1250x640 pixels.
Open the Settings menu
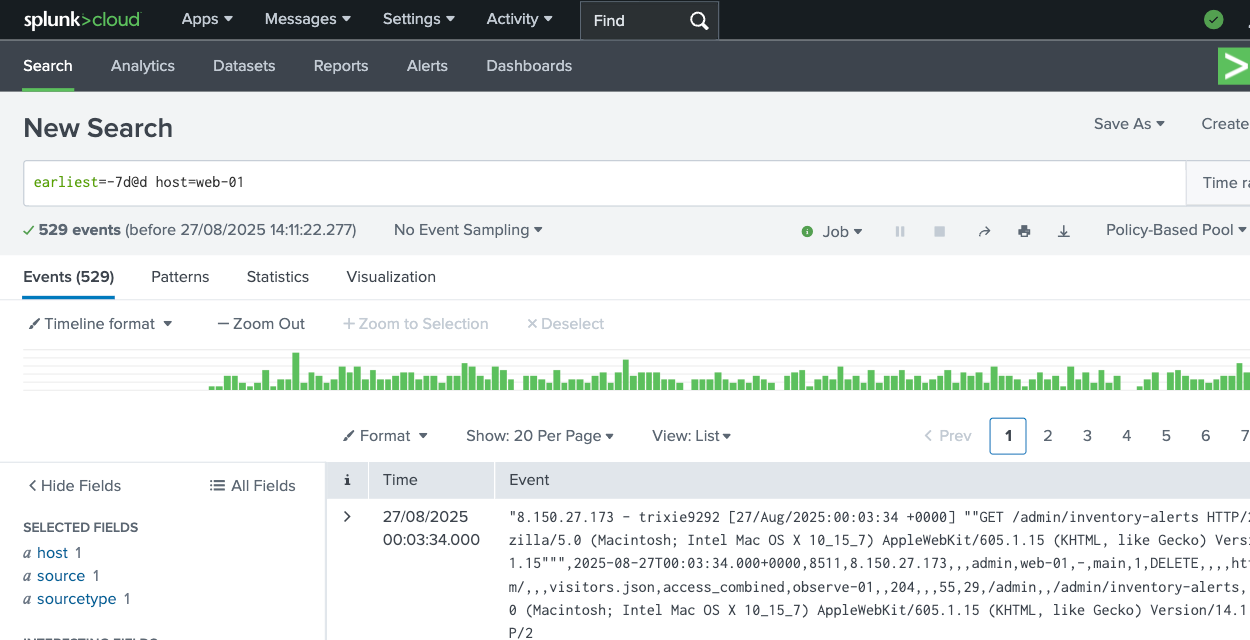tap(419, 19)
